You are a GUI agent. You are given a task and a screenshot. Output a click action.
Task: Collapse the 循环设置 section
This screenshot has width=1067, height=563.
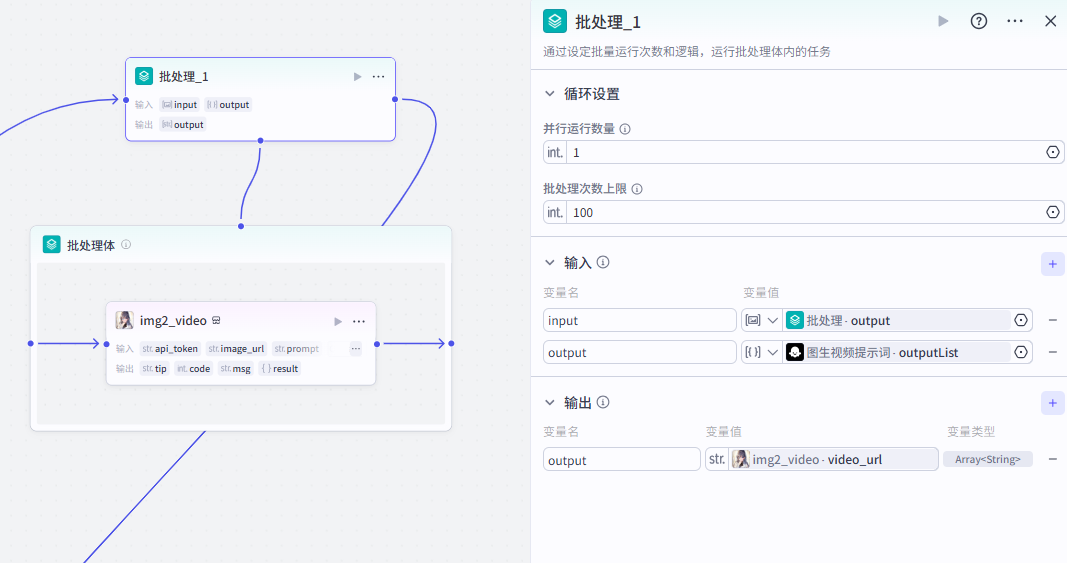(x=550, y=94)
